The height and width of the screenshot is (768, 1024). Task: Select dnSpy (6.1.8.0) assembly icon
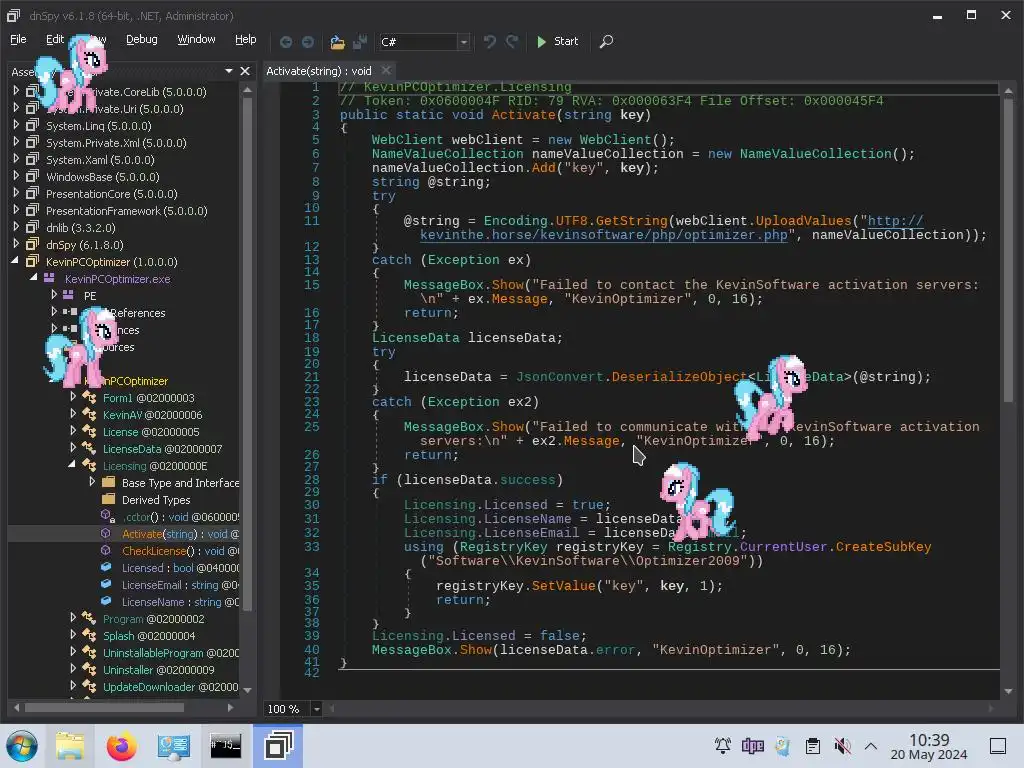[32, 244]
